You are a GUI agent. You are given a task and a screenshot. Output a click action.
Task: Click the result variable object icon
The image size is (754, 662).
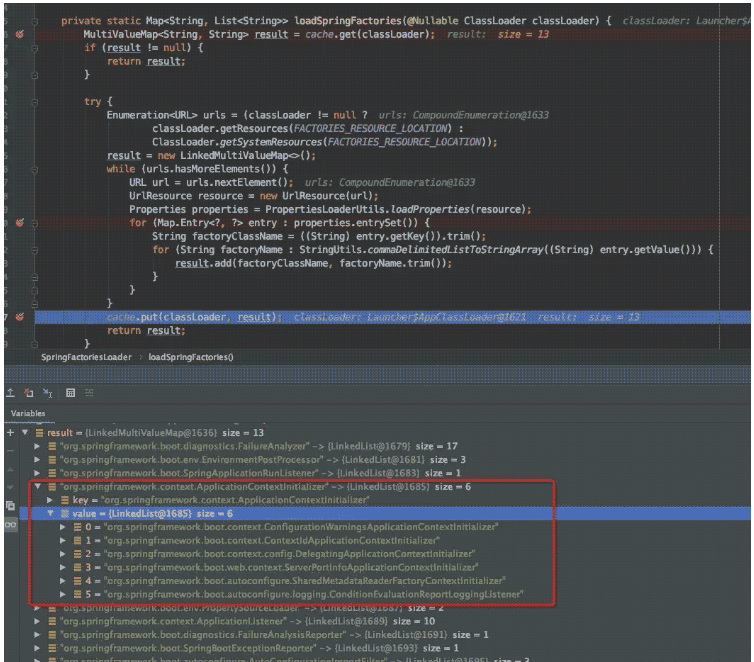pos(39,433)
